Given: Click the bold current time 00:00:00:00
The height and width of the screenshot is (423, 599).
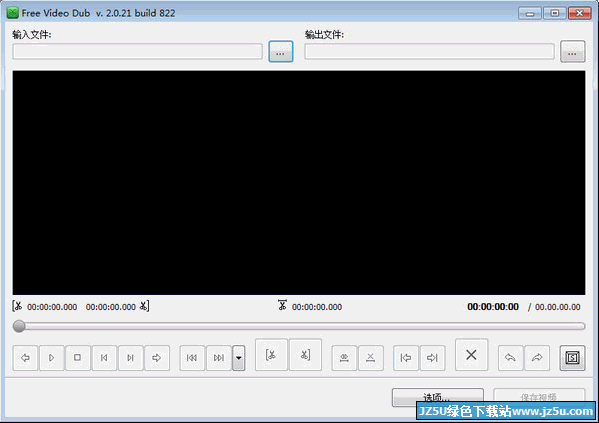Looking at the screenshot, I should [x=493, y=307].
